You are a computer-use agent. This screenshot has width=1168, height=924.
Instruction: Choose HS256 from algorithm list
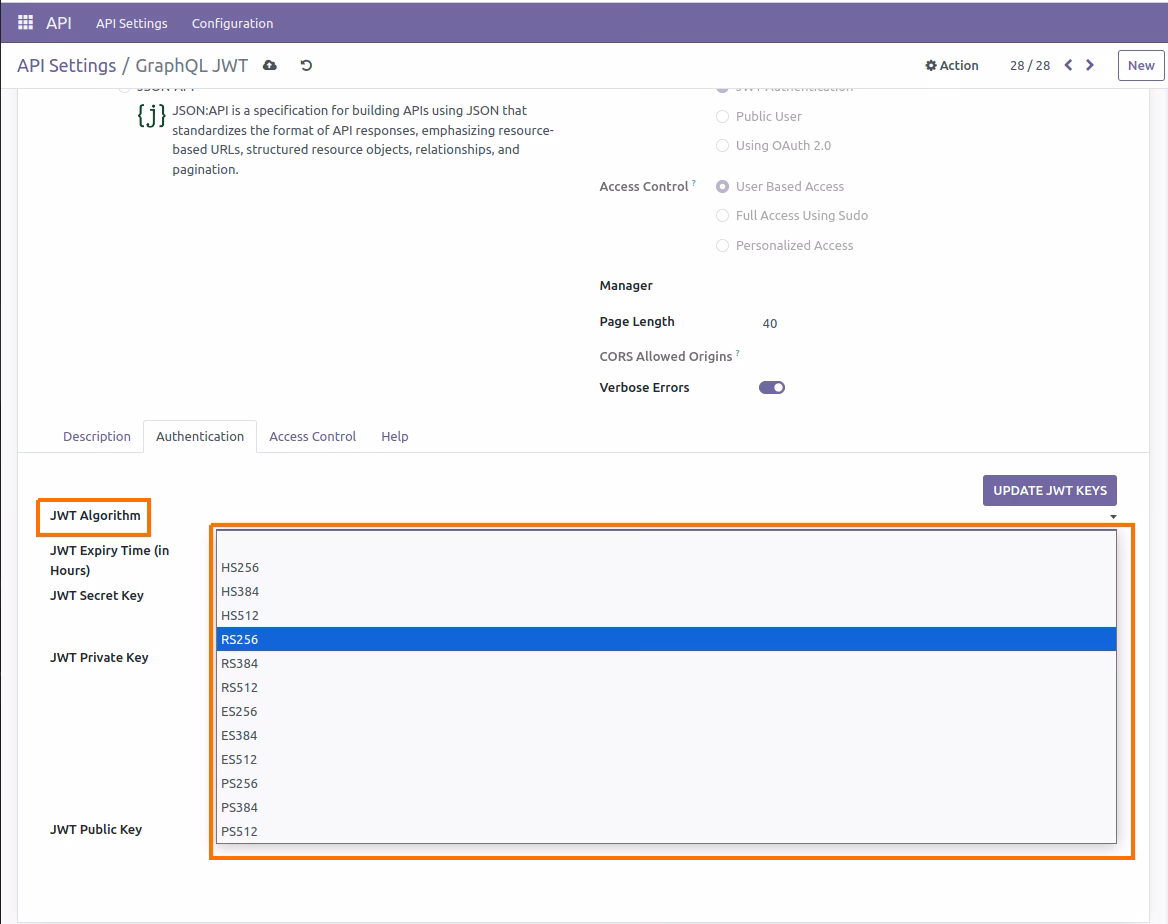(666, 567)
